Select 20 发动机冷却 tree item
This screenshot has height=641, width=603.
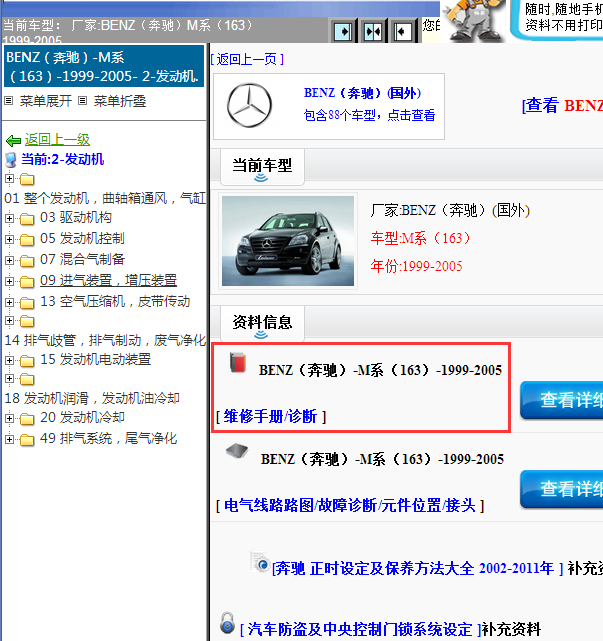82,417
